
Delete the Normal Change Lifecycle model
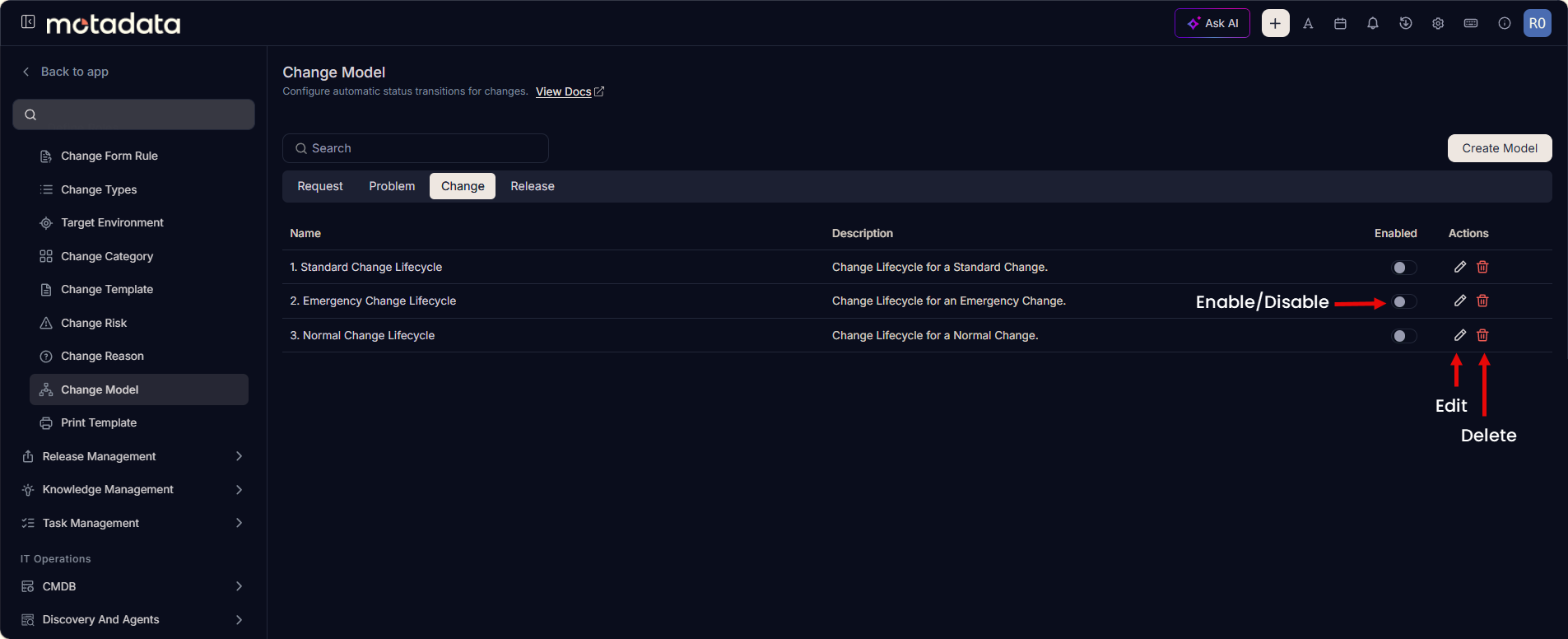pyautogui.click(x=1482, y=335)
